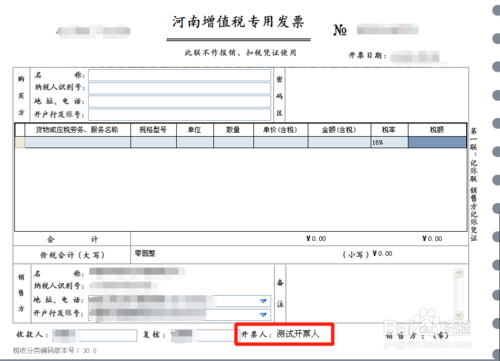The width and height of the screenshot is (500, 361).
Task: Click the reviewer (复核) input field
Action: [x=204, y=335]
